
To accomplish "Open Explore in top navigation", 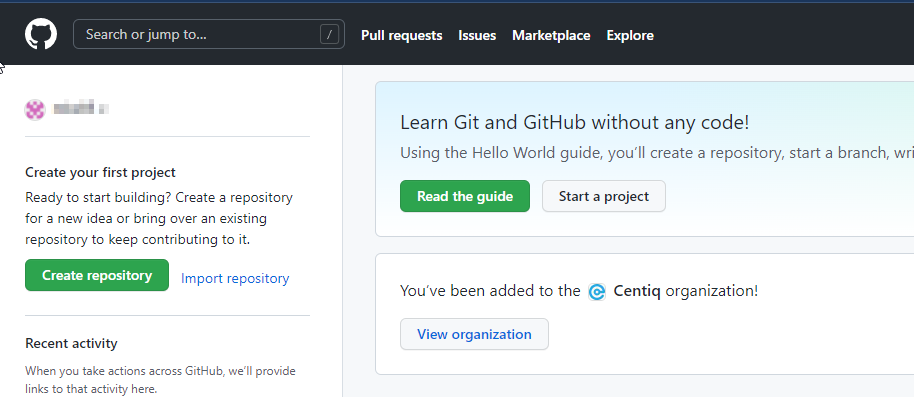I will point(630,36).
